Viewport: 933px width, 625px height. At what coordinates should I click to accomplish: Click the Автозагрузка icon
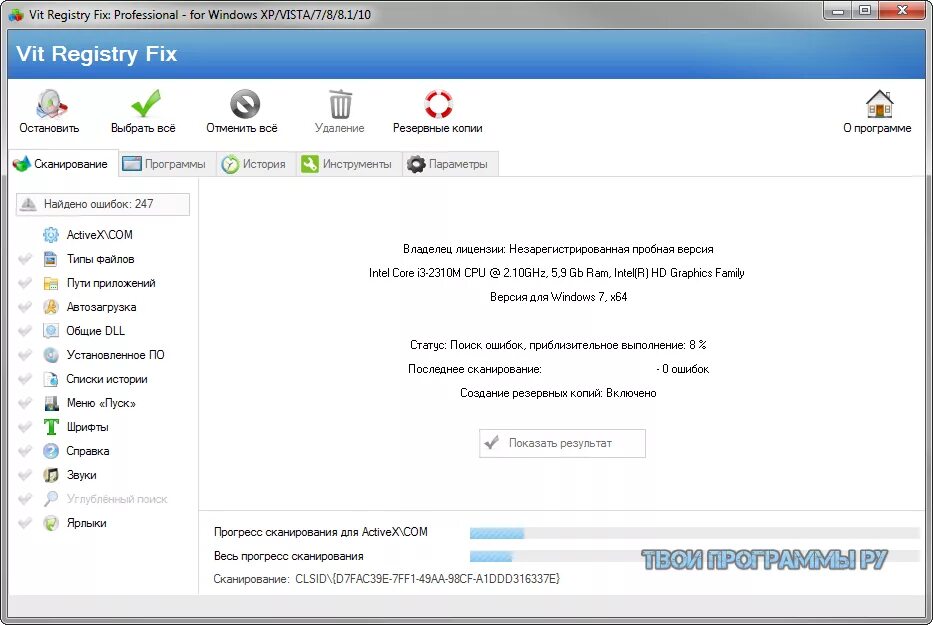click(51, 307)
